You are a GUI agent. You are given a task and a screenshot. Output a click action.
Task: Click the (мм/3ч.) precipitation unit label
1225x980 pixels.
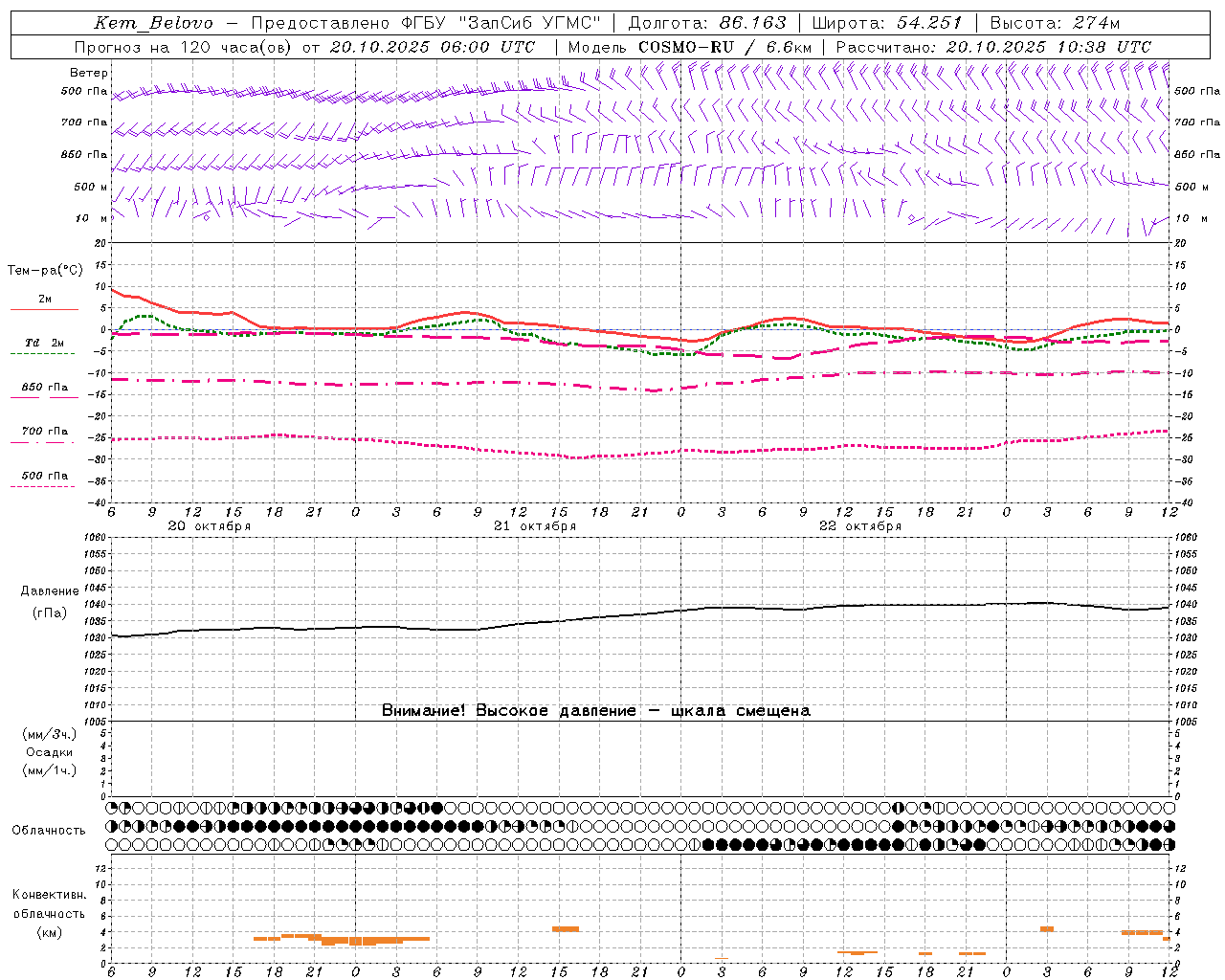point(50,734)
